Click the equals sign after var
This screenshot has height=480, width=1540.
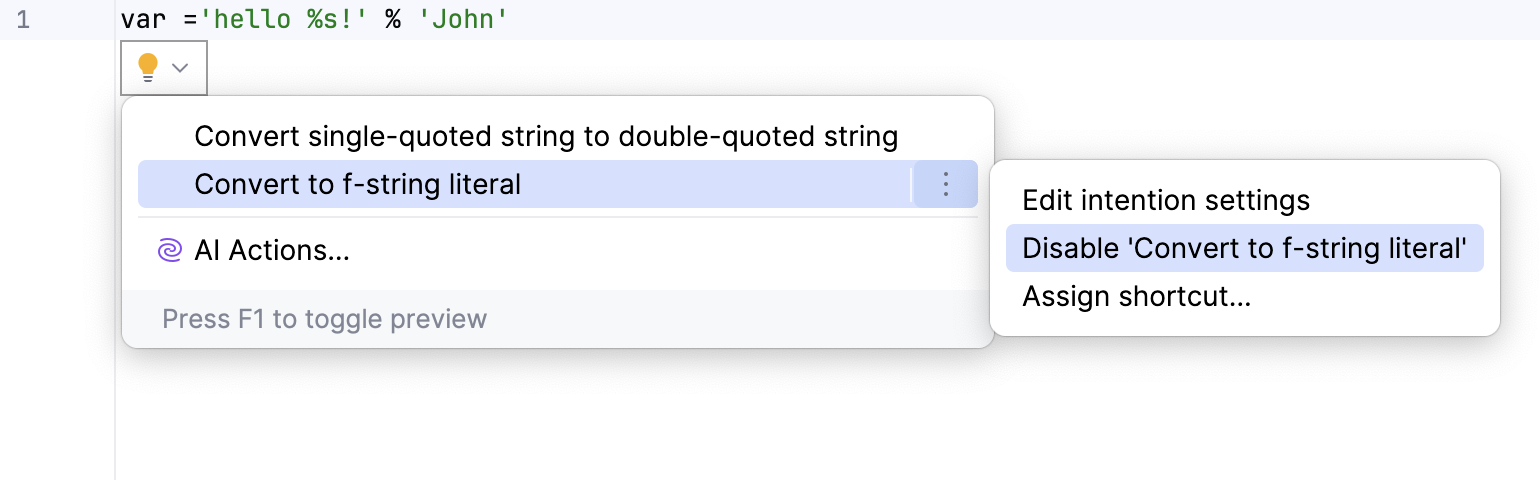(x=190, y=19)
